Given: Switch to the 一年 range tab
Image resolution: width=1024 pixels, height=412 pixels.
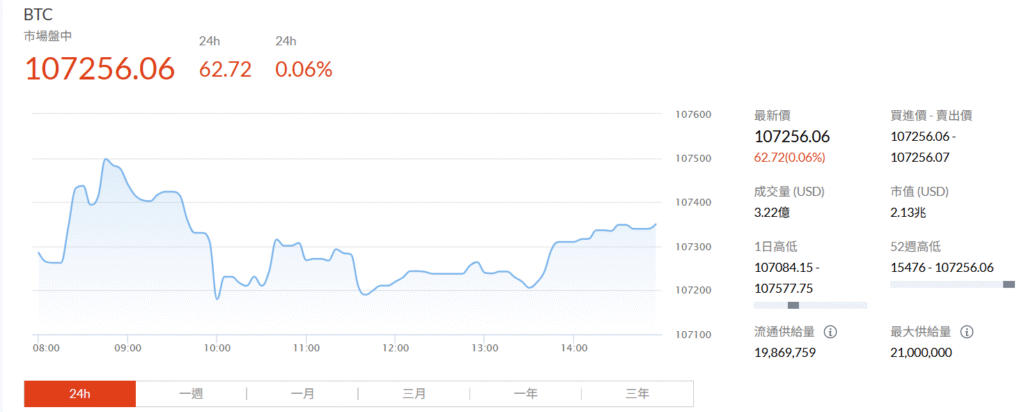Looking at the screenshot, I should (x=526, y=394).
